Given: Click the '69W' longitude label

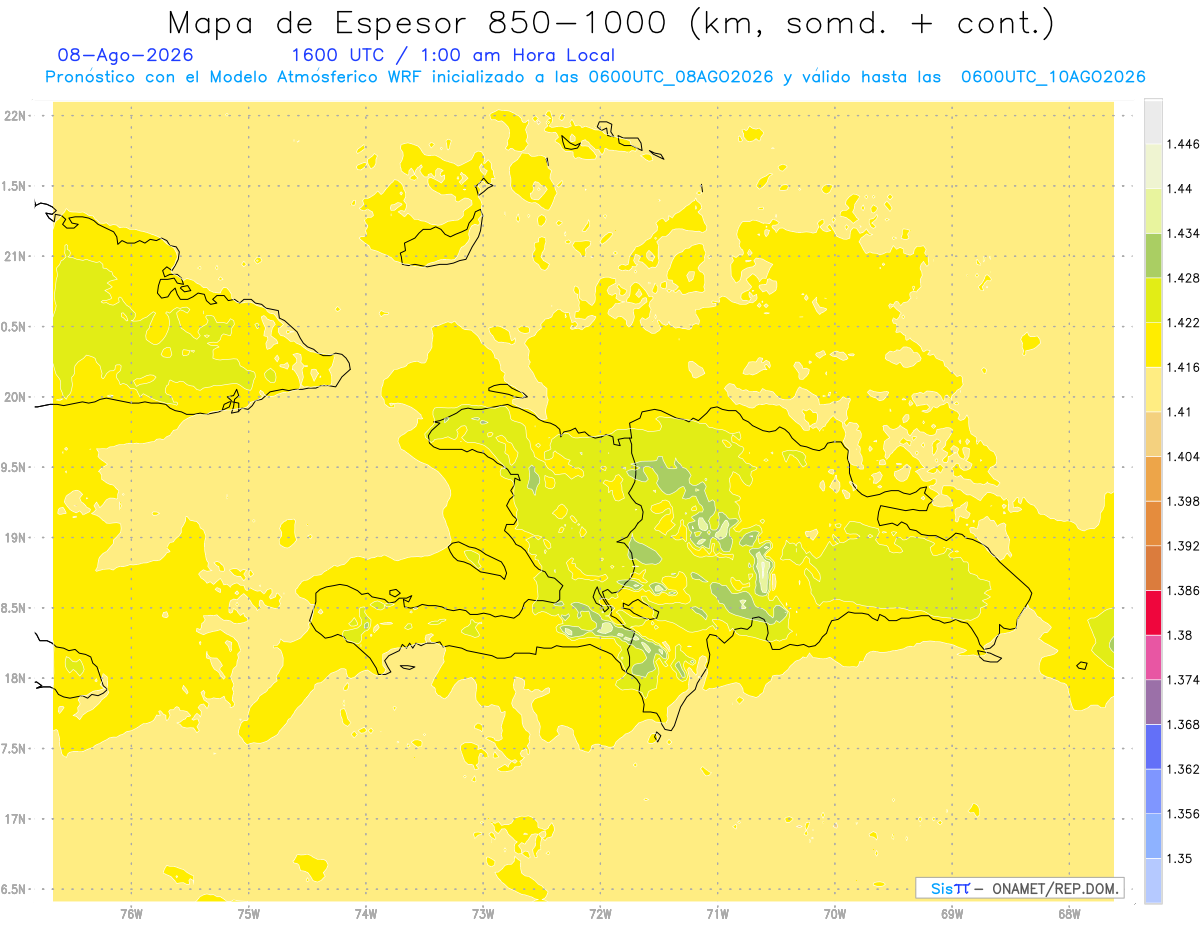Looking at the screenshot, I should (952, 914).
